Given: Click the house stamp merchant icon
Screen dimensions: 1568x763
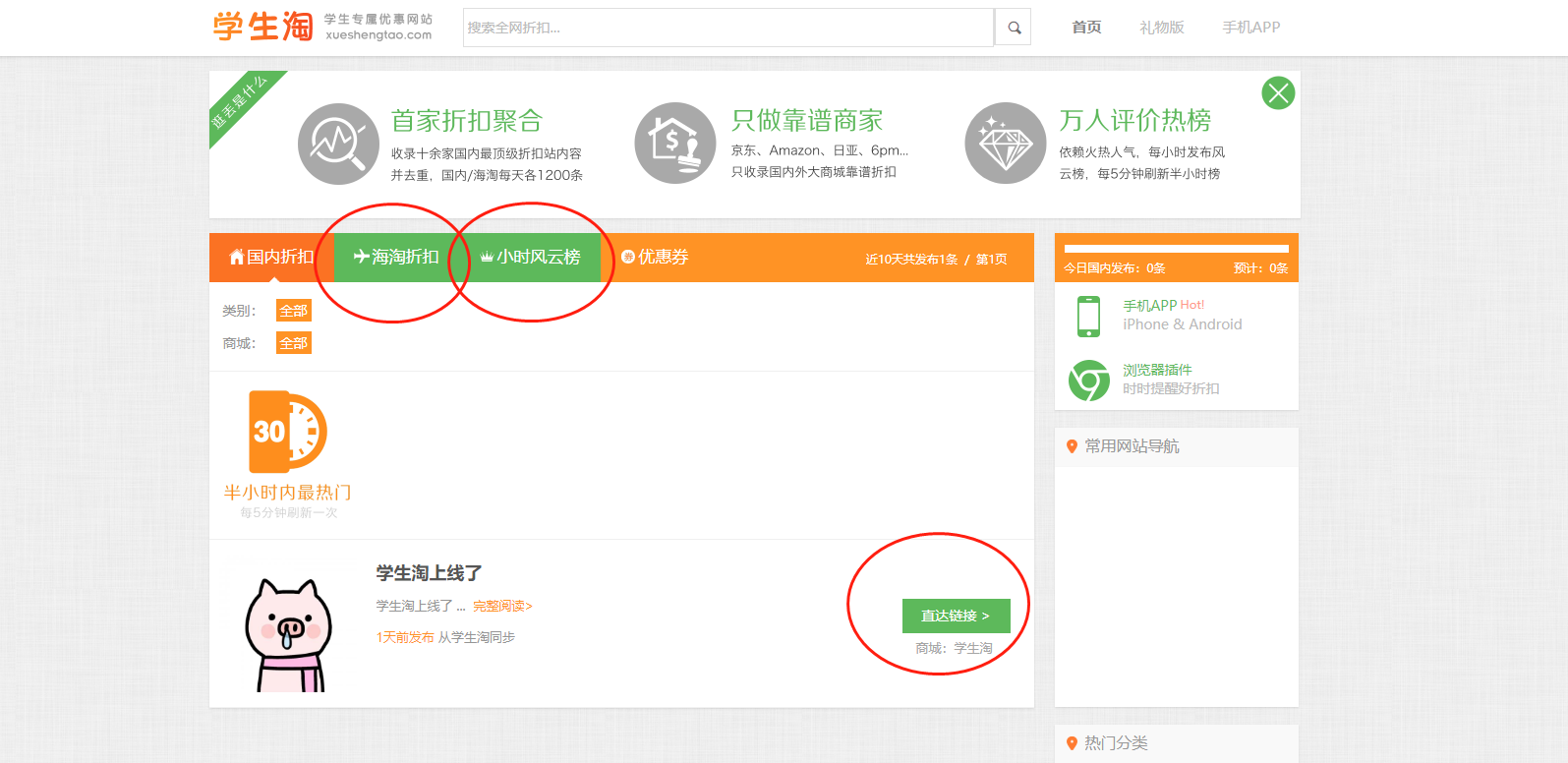Looking at the screenshot, I should click(674, 144).
